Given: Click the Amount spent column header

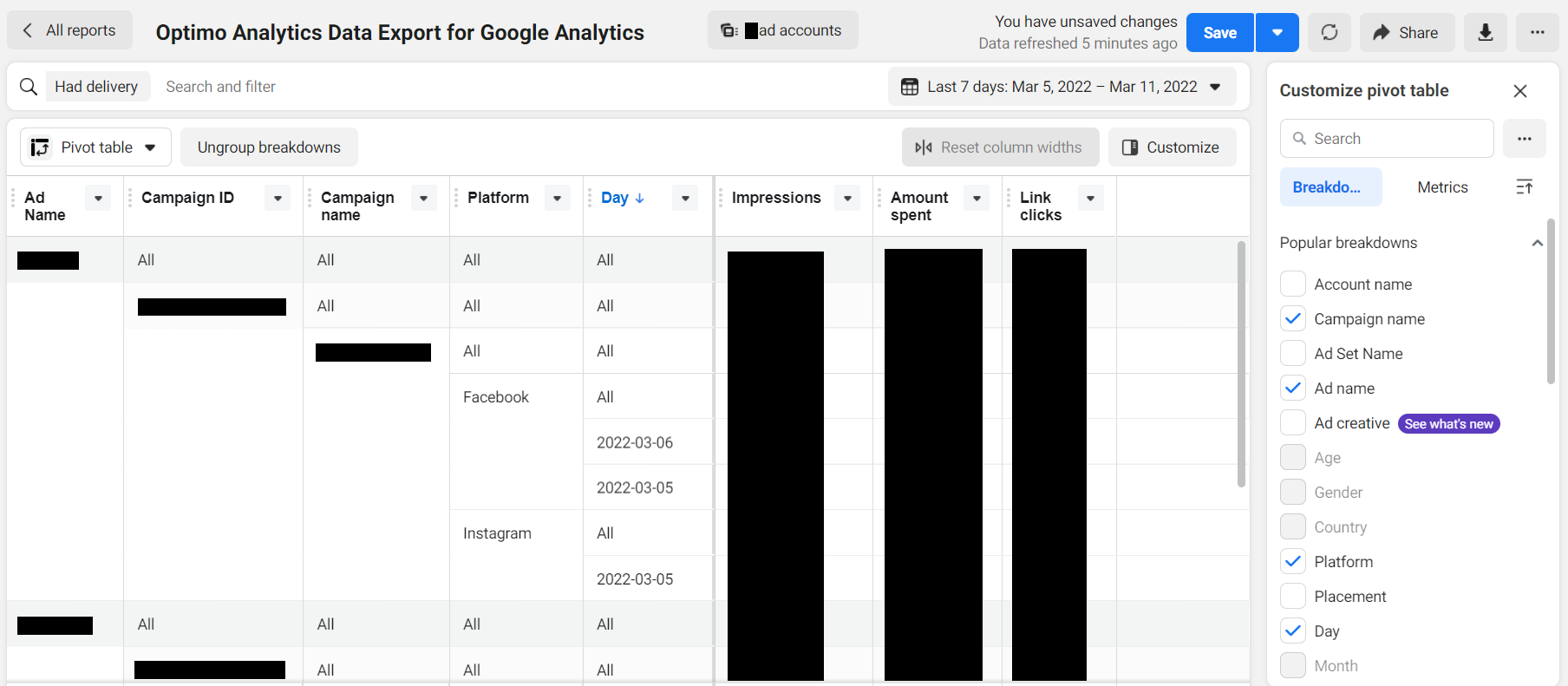Looking at the screenshot, I should click(919, 206).
